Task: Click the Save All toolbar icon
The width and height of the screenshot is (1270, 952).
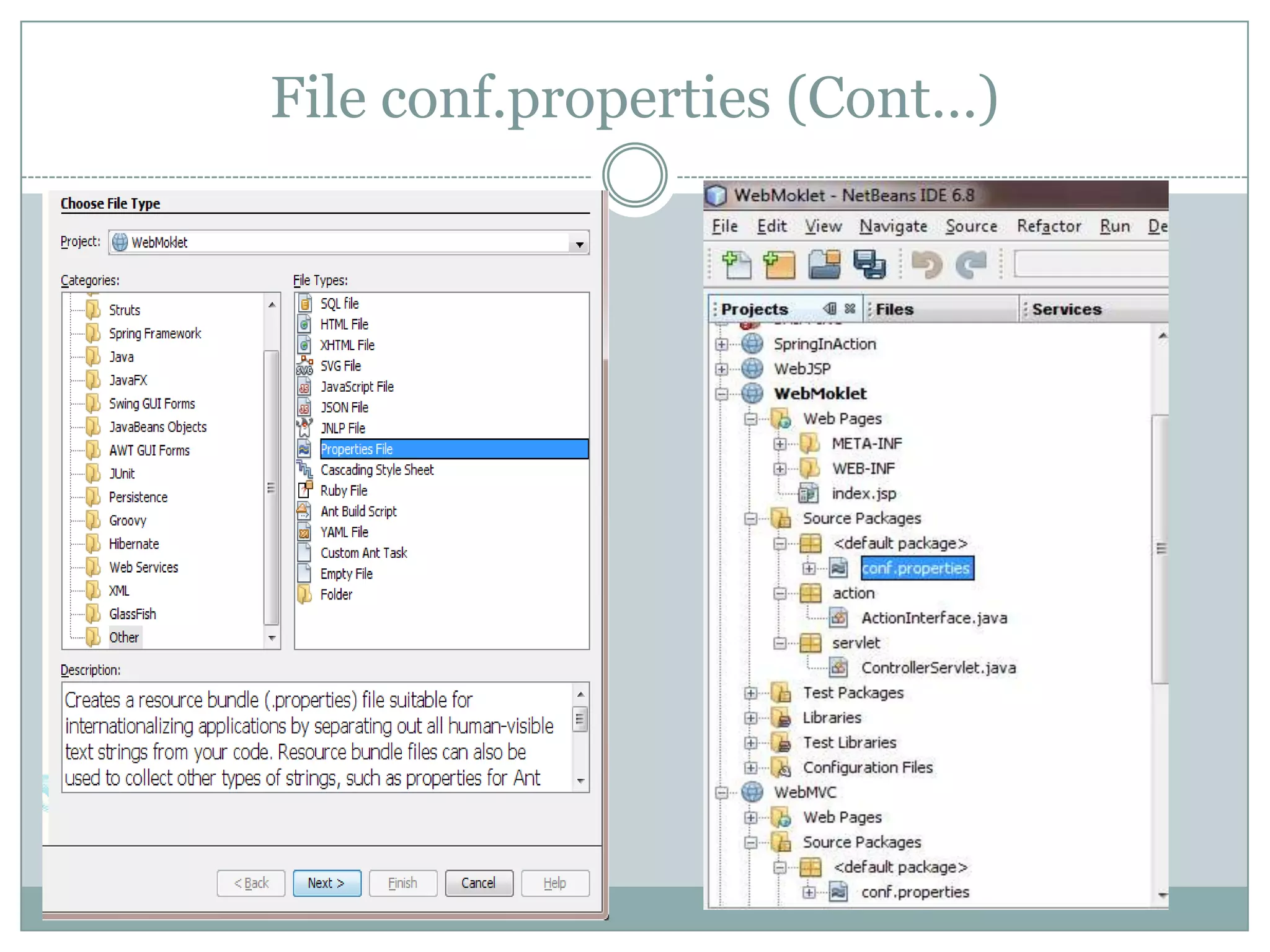Action: point(869,265)
